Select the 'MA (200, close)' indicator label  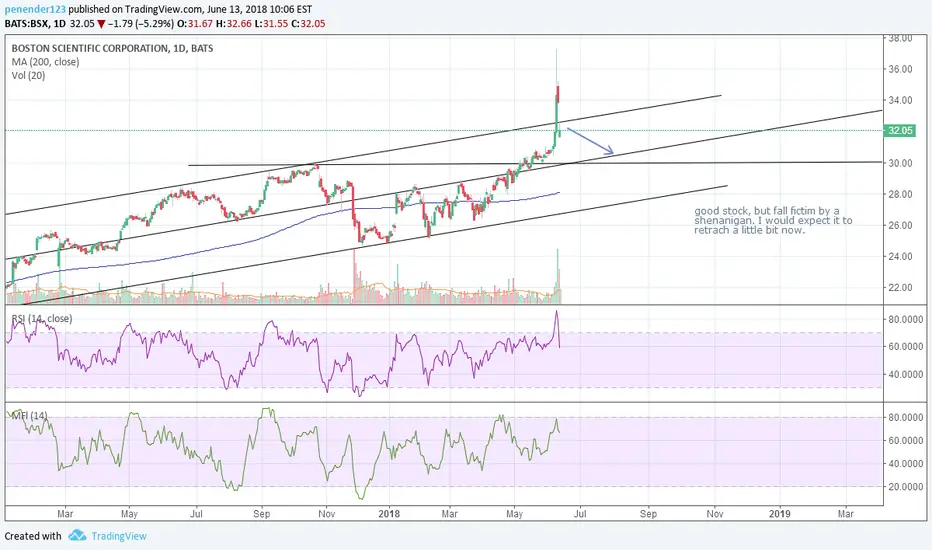click(x=45, y=62)
